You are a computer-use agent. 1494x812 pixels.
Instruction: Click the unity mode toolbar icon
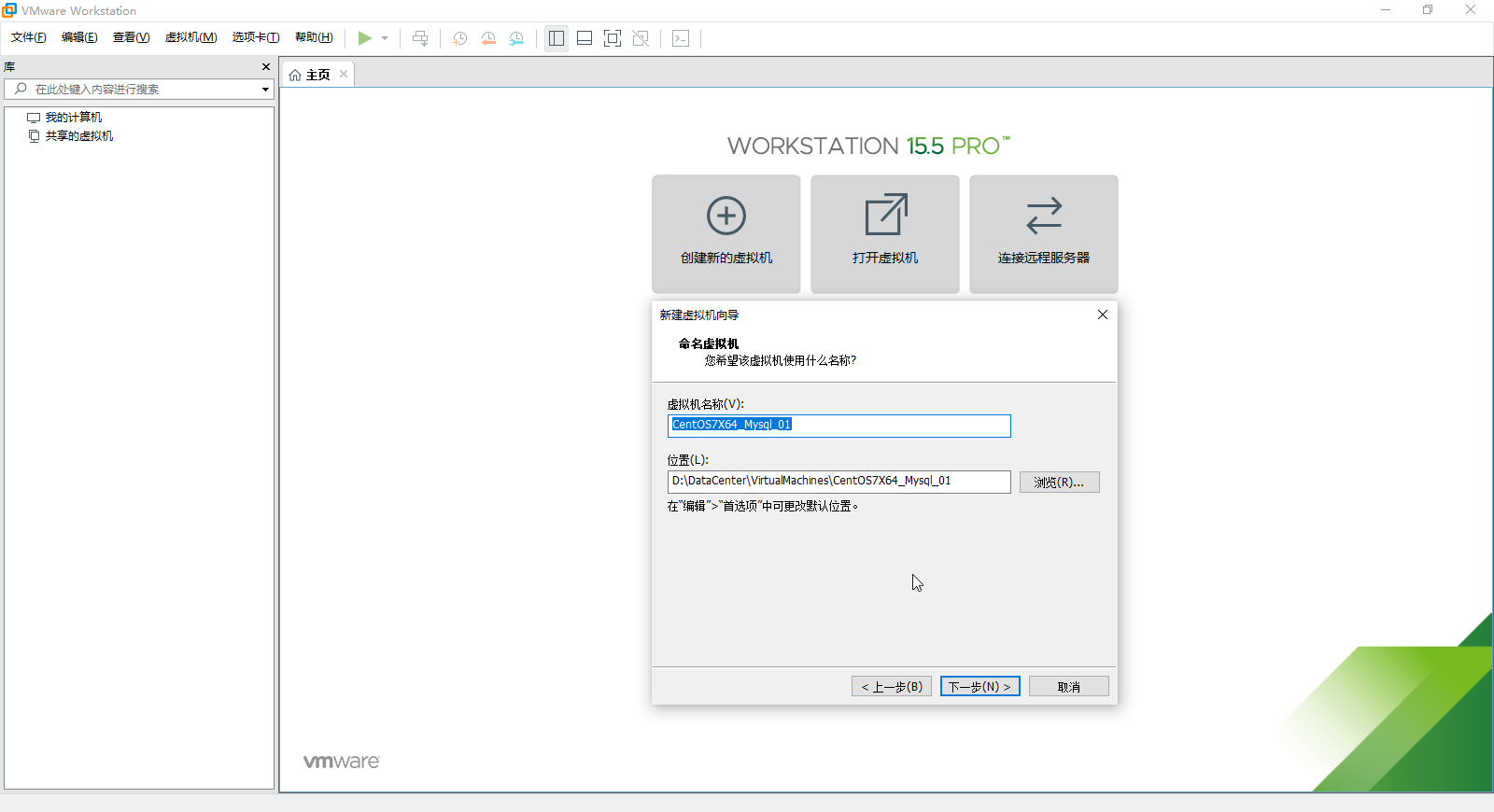point(641,38)
